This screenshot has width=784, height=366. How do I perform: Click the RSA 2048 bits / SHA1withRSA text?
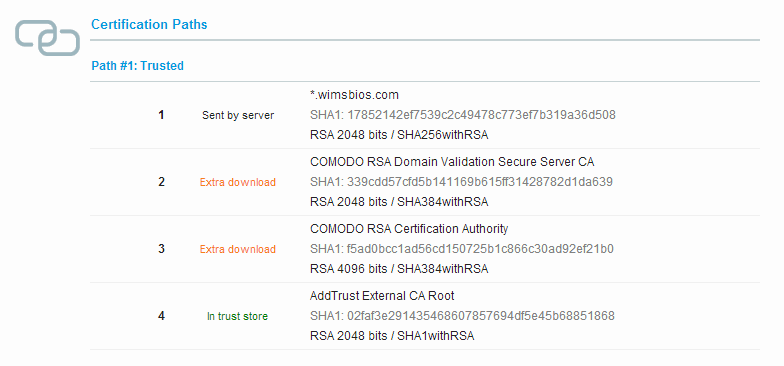click(x=392, y=336)
